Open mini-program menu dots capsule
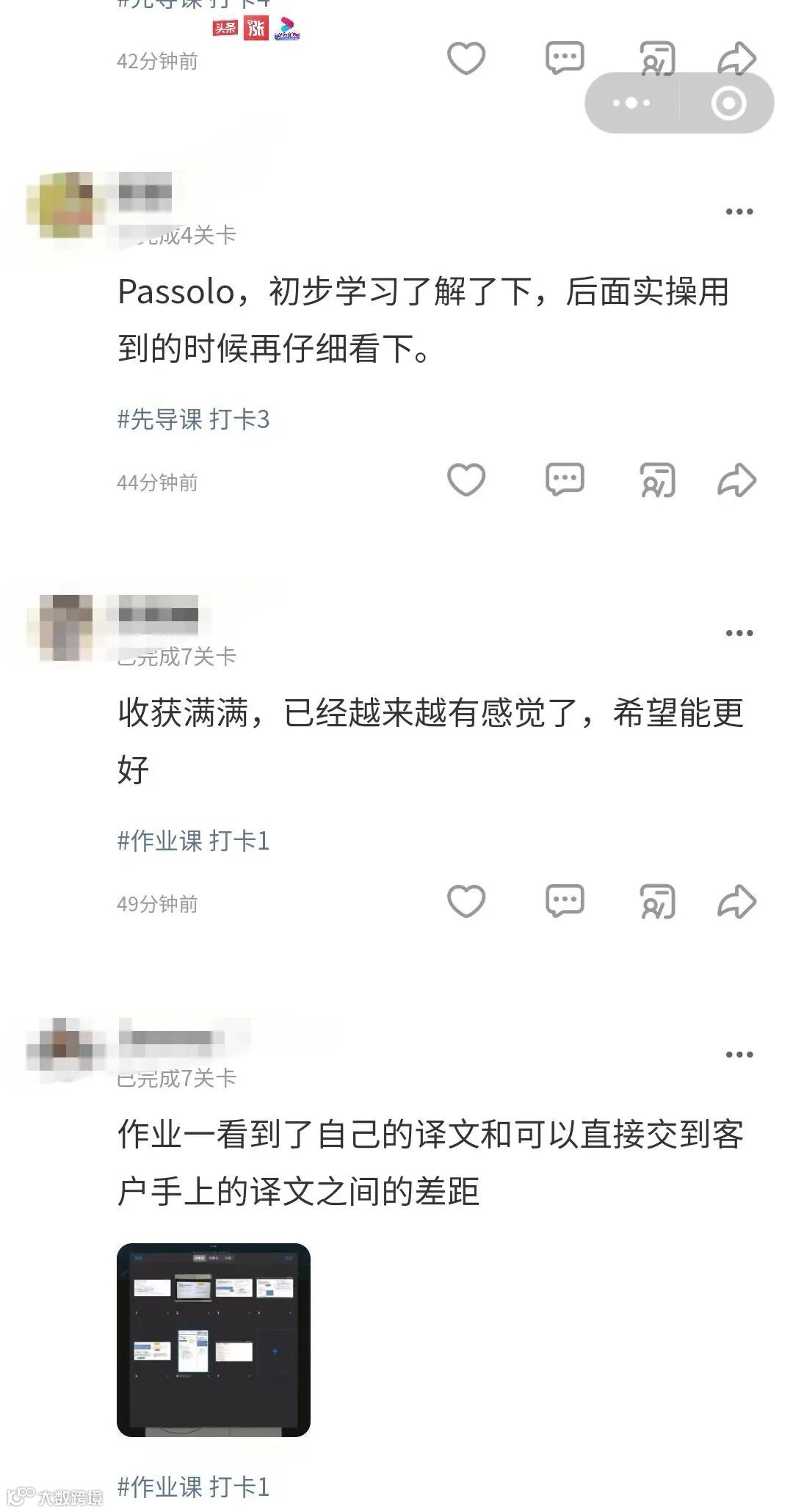The width and height of the screenshot is (793, 1512). pyautogui.click(x=631, y=103)
